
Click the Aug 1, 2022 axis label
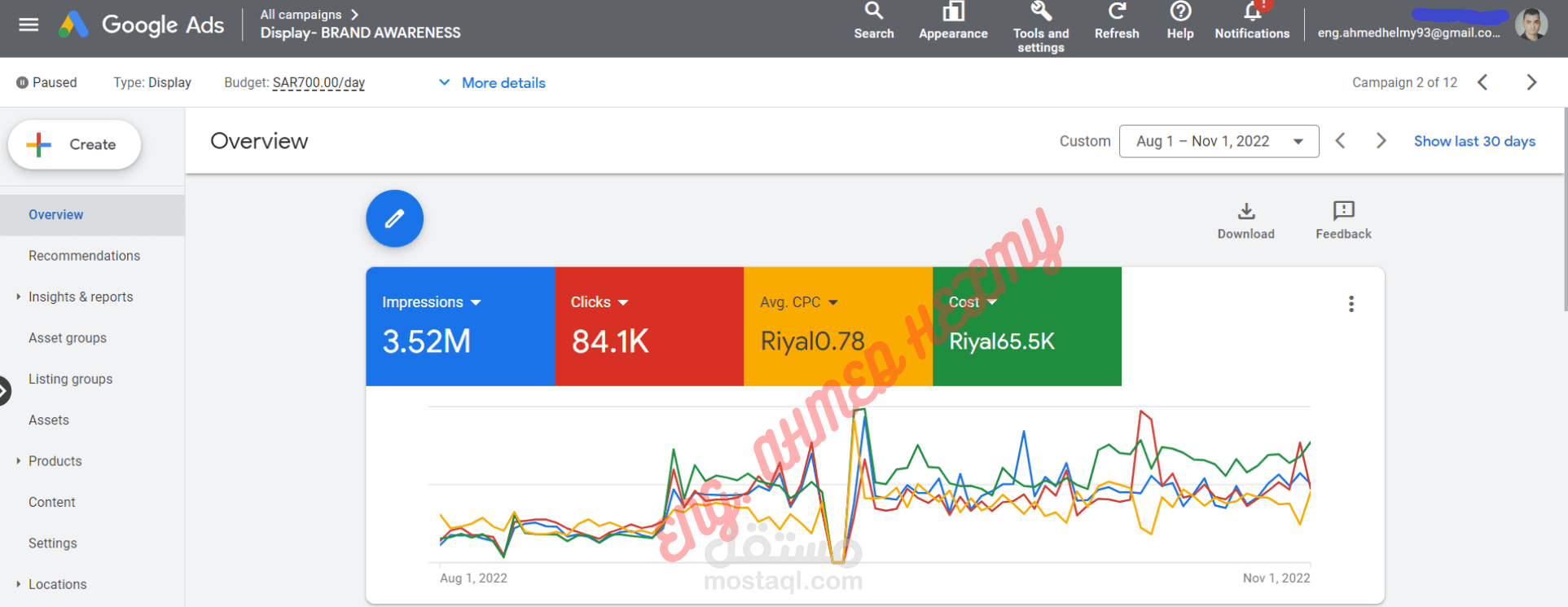(473, 578)
